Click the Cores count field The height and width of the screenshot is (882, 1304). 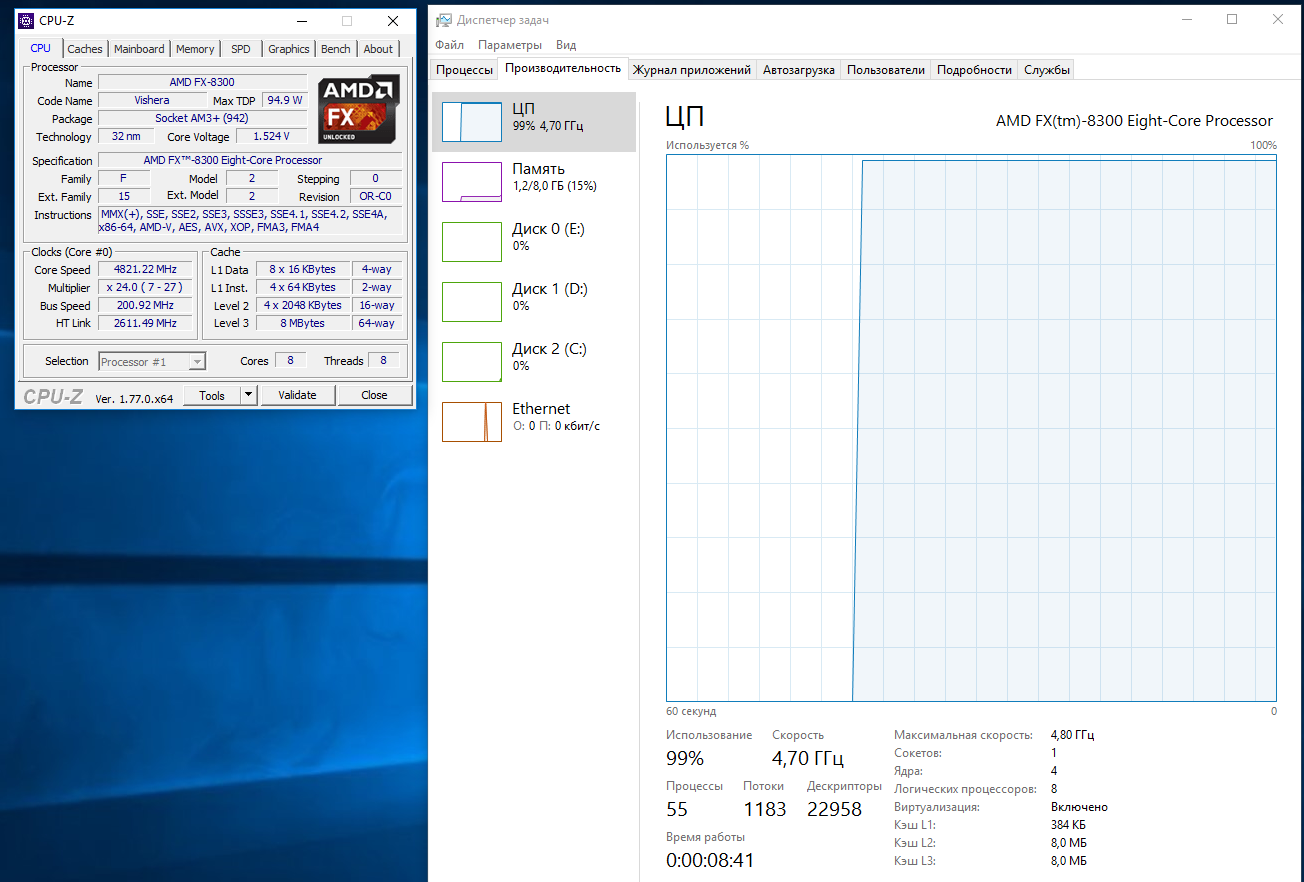(x=290, y=361)
